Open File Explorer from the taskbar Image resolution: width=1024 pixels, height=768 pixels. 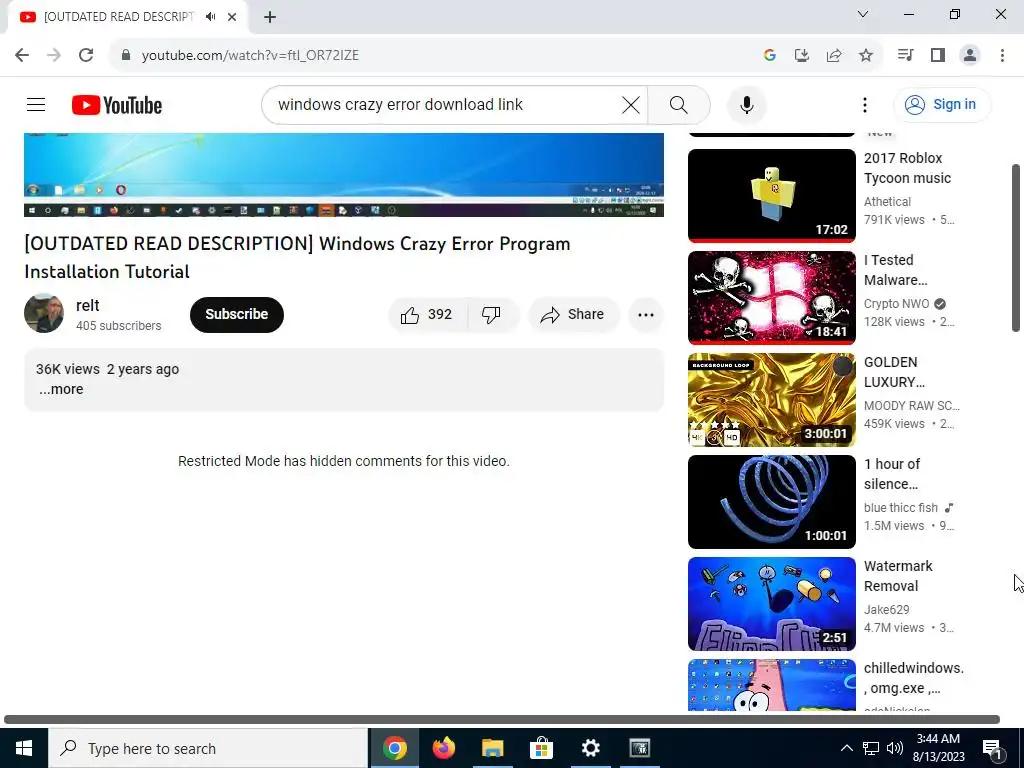[x=492, y=748]
